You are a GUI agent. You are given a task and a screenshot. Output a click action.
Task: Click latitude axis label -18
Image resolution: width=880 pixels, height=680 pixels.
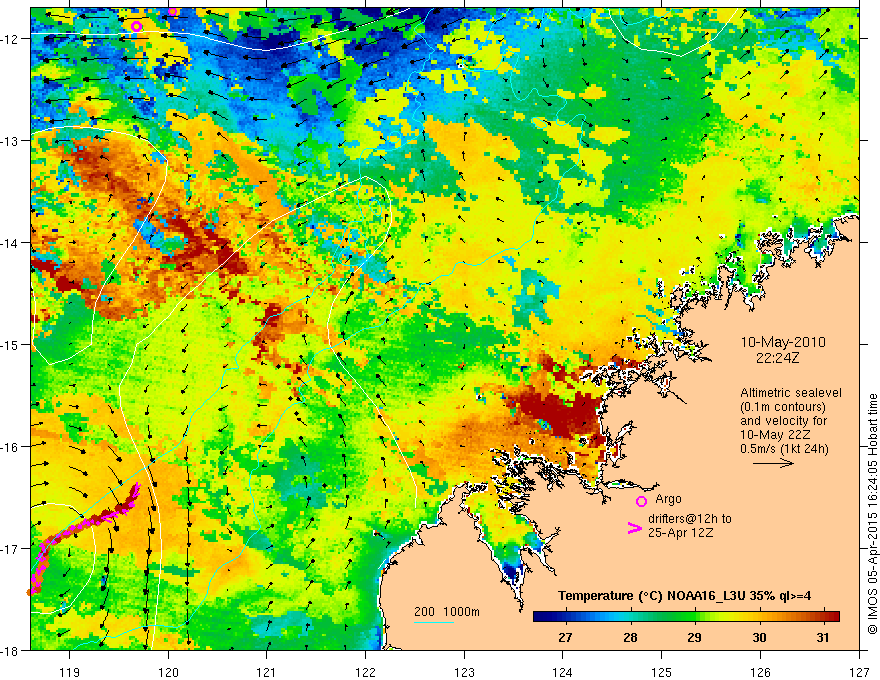[11, 650]
